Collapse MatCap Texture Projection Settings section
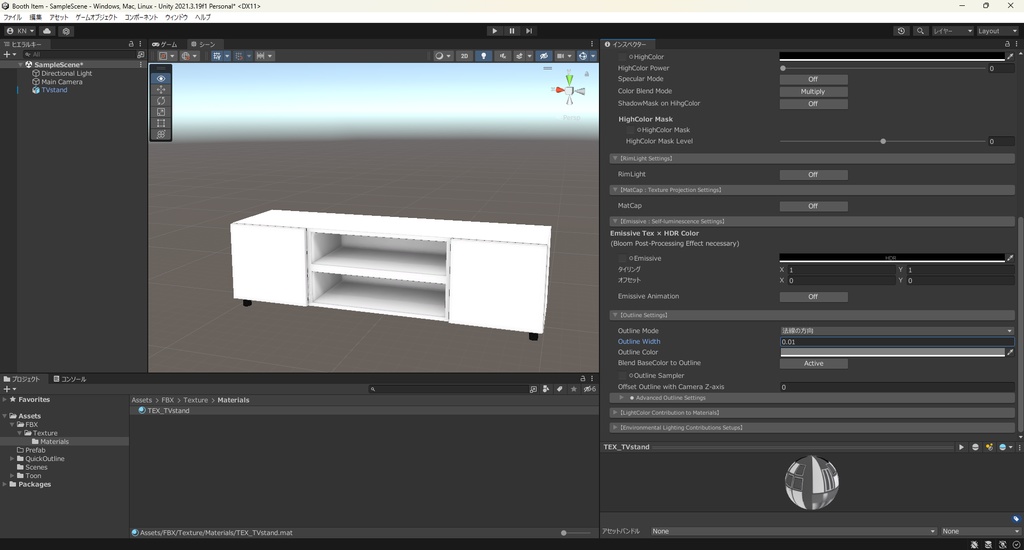Viewport: 1024px width, 550px height. (x=812, y=189)
